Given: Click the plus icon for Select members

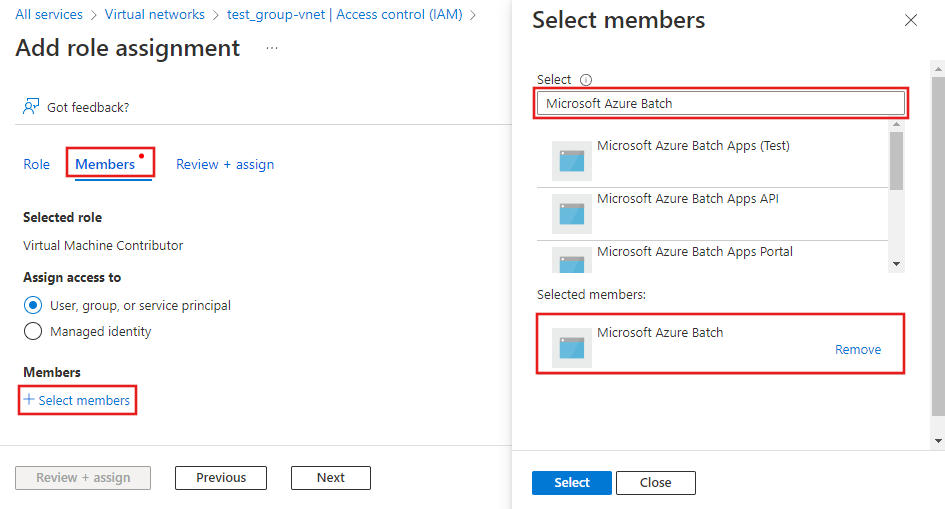Looking at the screenshot, I should [x=29, y=400].
